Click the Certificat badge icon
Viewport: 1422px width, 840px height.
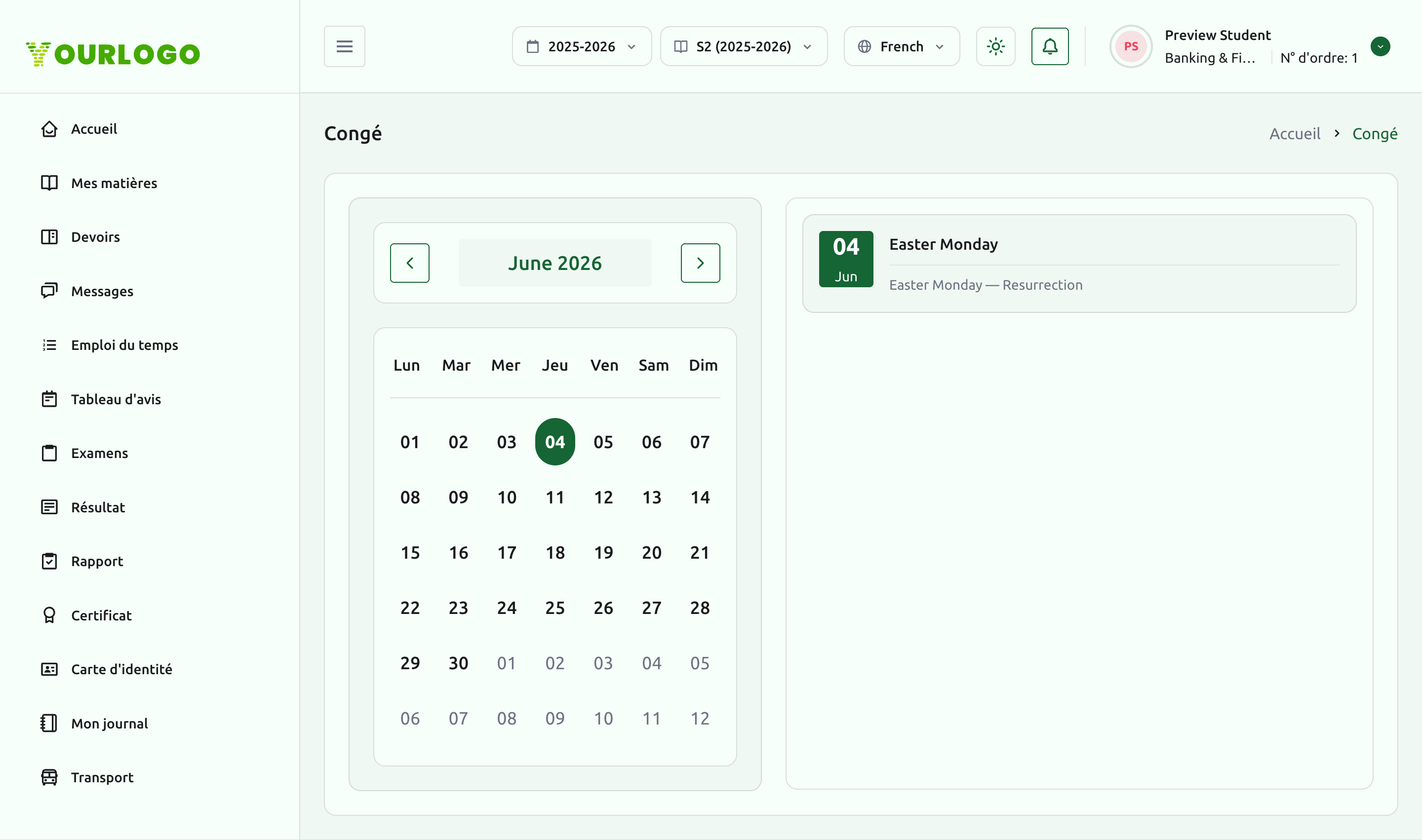[x=49, y=615]
